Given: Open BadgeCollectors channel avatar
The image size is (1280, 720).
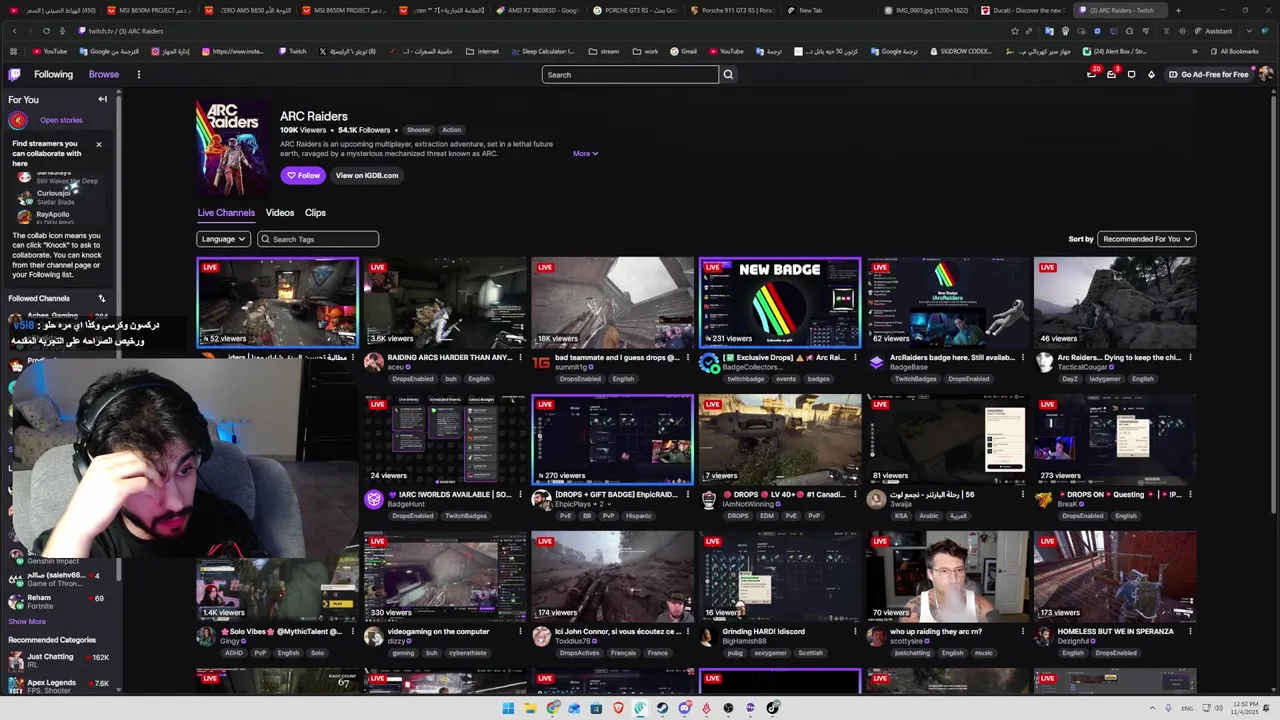Looking at the screenshot, I should (709, 362).
